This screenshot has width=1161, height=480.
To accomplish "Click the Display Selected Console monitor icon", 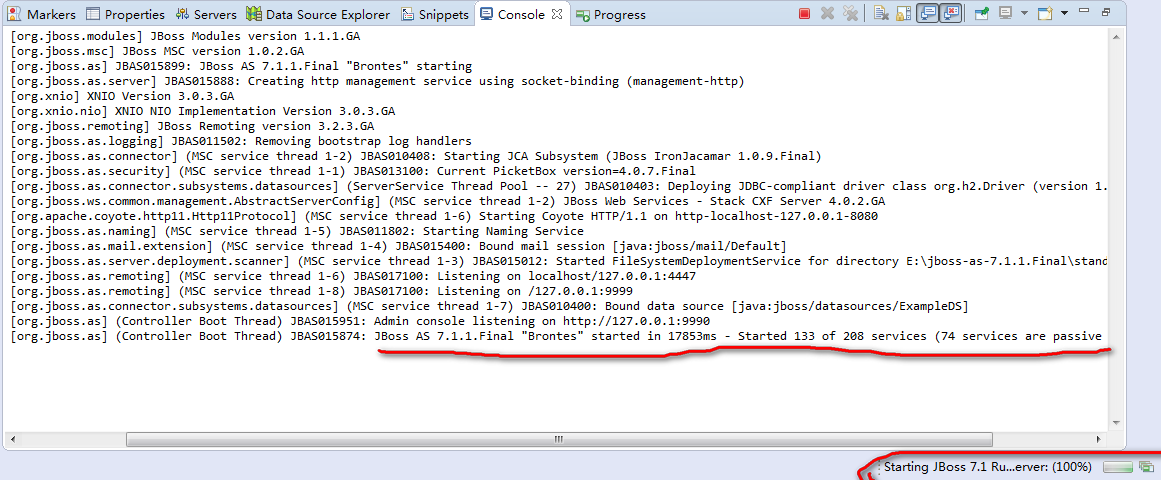I will 1006,13.
